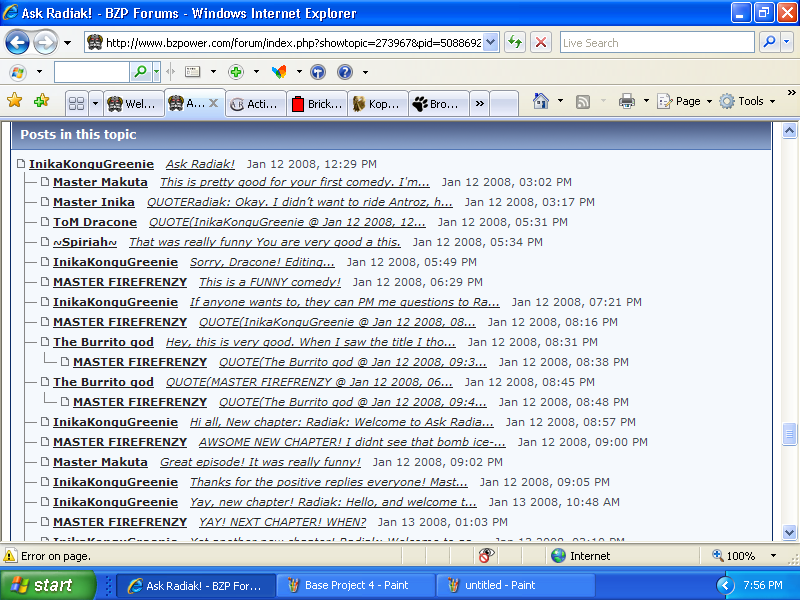
Task: Click the page scrollbar up arrow
Action: click(x=789, y=131)
